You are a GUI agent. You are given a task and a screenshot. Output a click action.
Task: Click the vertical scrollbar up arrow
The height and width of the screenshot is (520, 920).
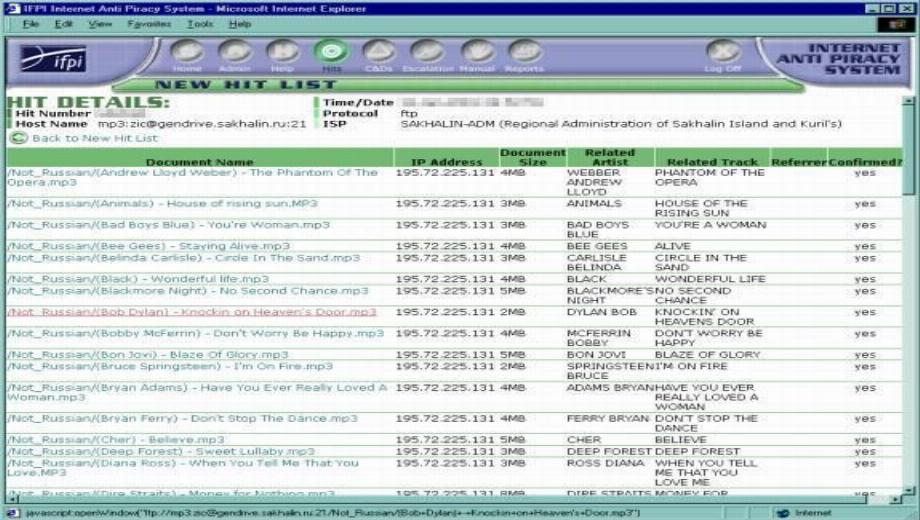909,101
